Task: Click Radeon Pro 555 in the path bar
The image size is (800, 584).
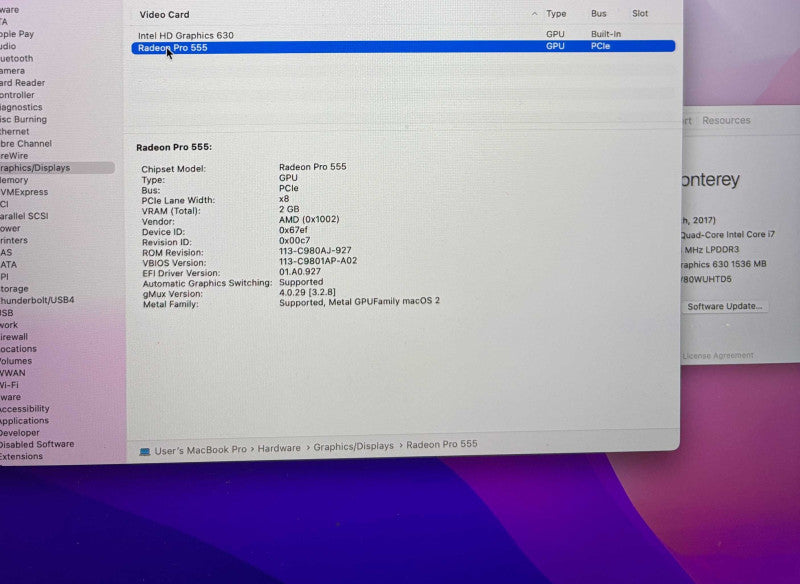Action: [442, 444]
